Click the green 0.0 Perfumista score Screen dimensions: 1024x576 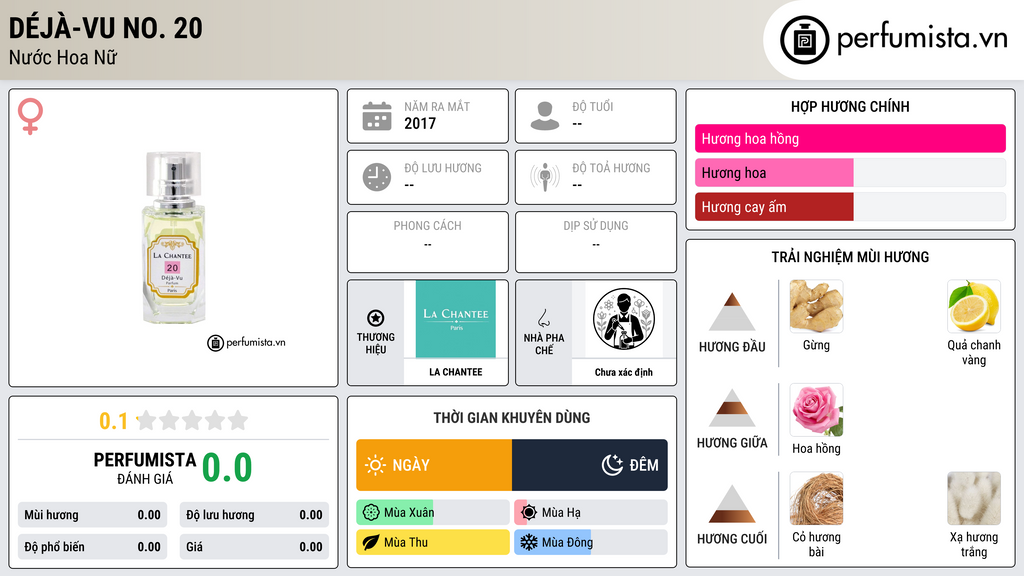[x=227, y=467]
